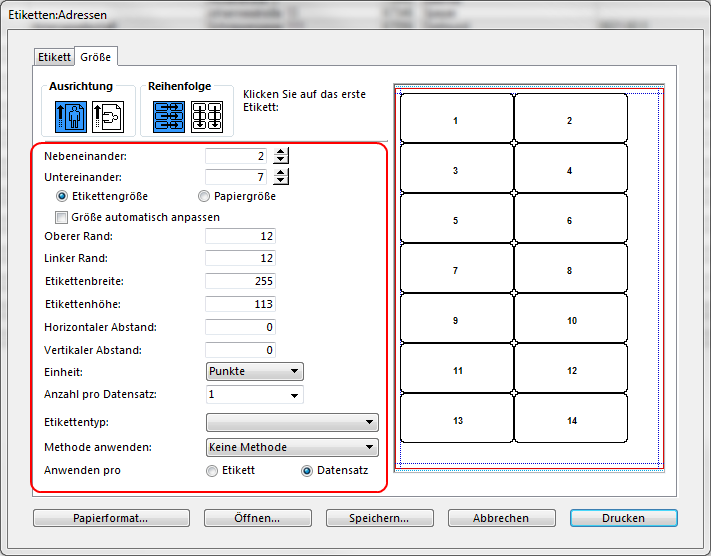Select the Etikettengröße radio button
This screenshot has width=711, height=556.
click(63, 196)
